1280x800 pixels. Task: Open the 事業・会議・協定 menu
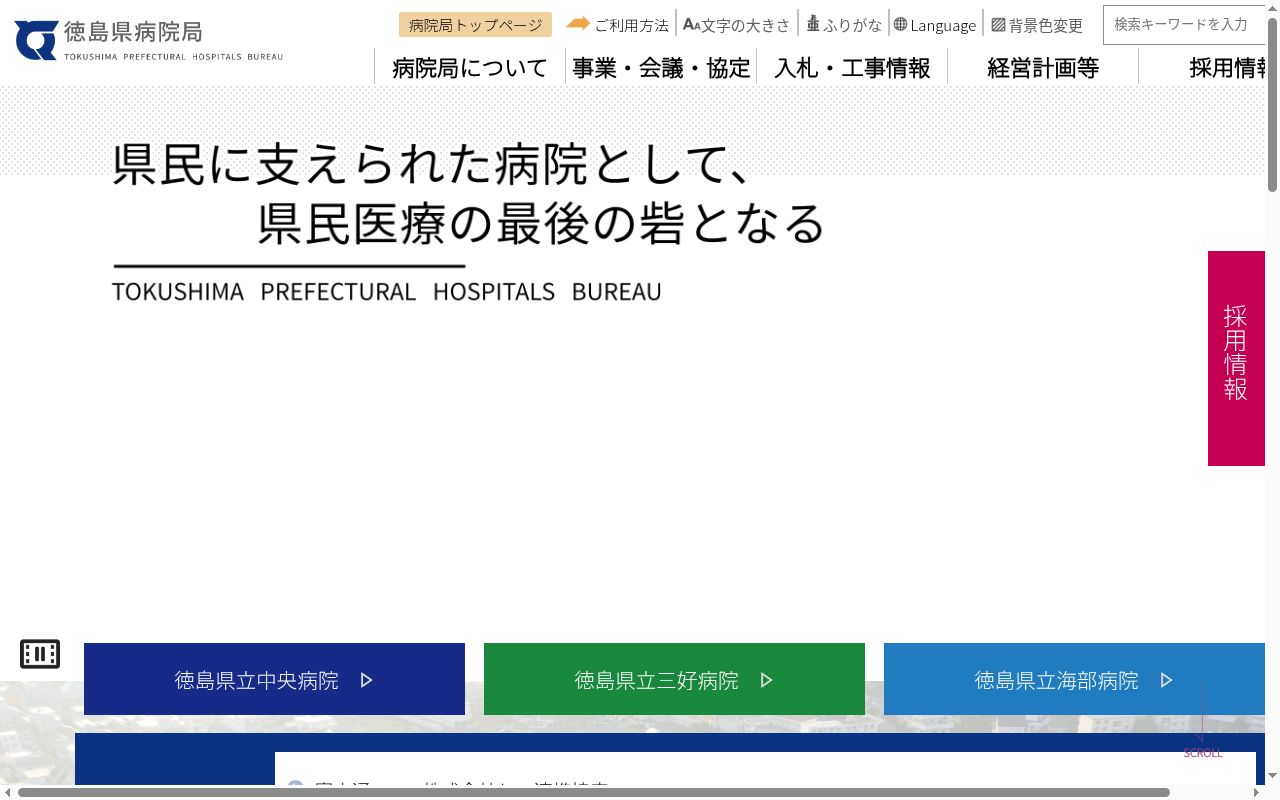(x=661, y=67)
